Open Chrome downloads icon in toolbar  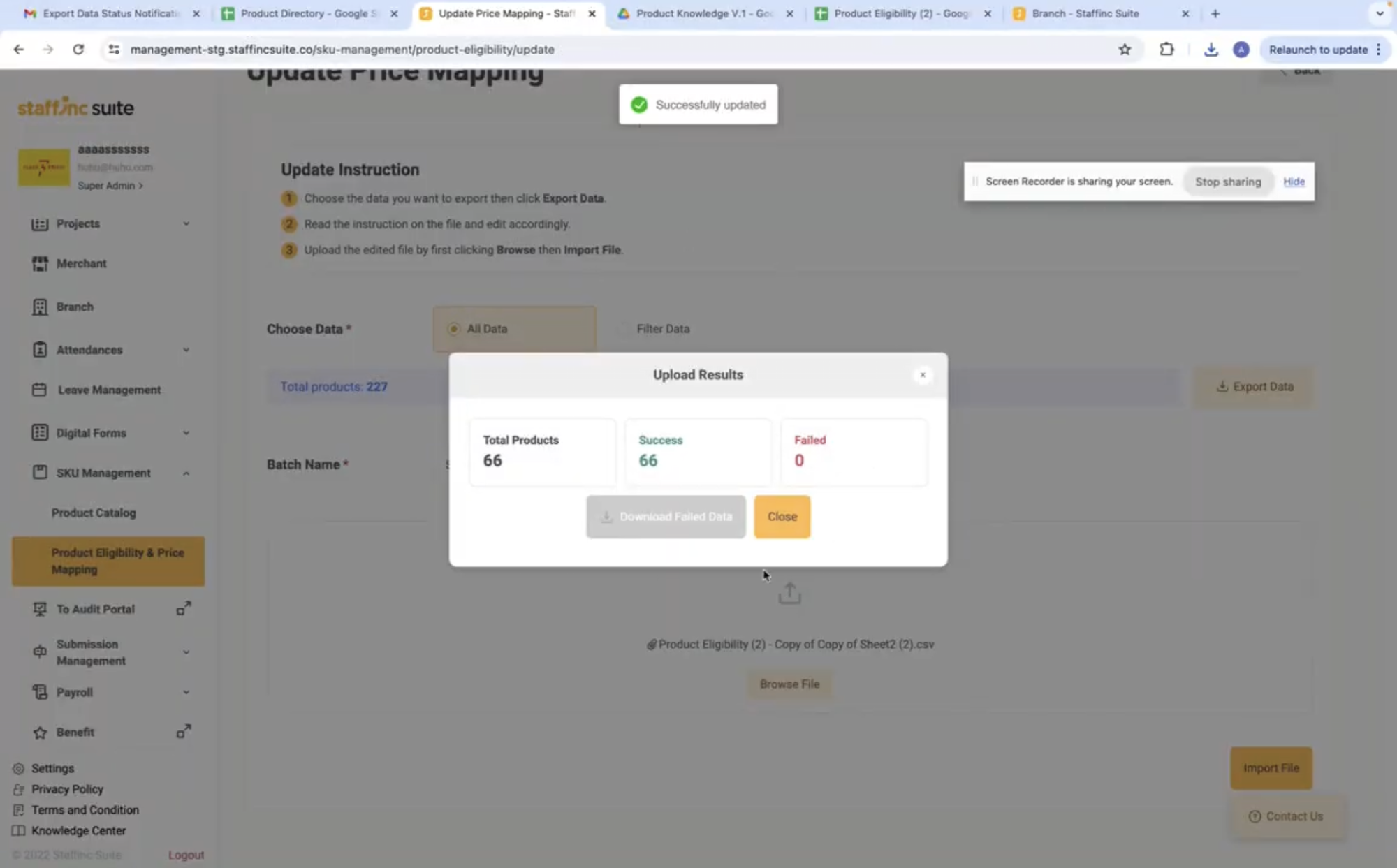(x=1211, y=50)
